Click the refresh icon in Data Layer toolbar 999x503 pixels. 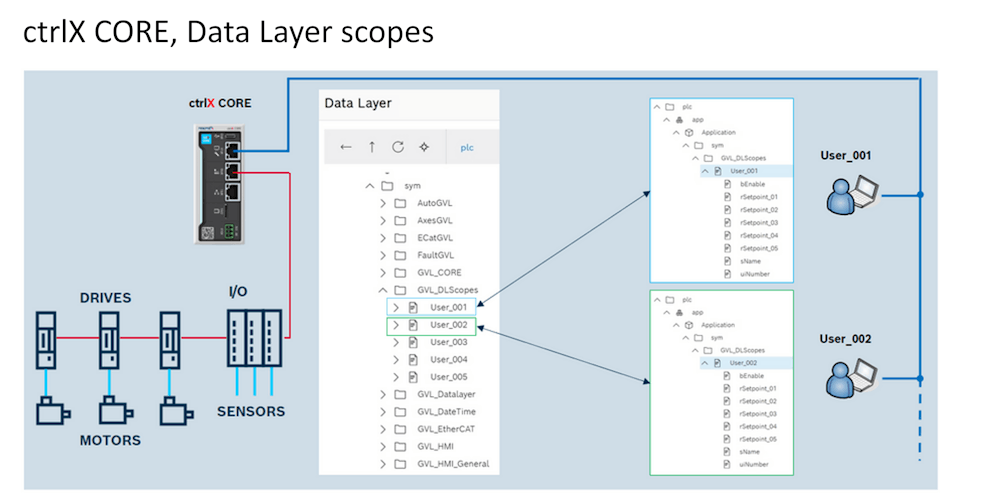click(x=398, y=147)
